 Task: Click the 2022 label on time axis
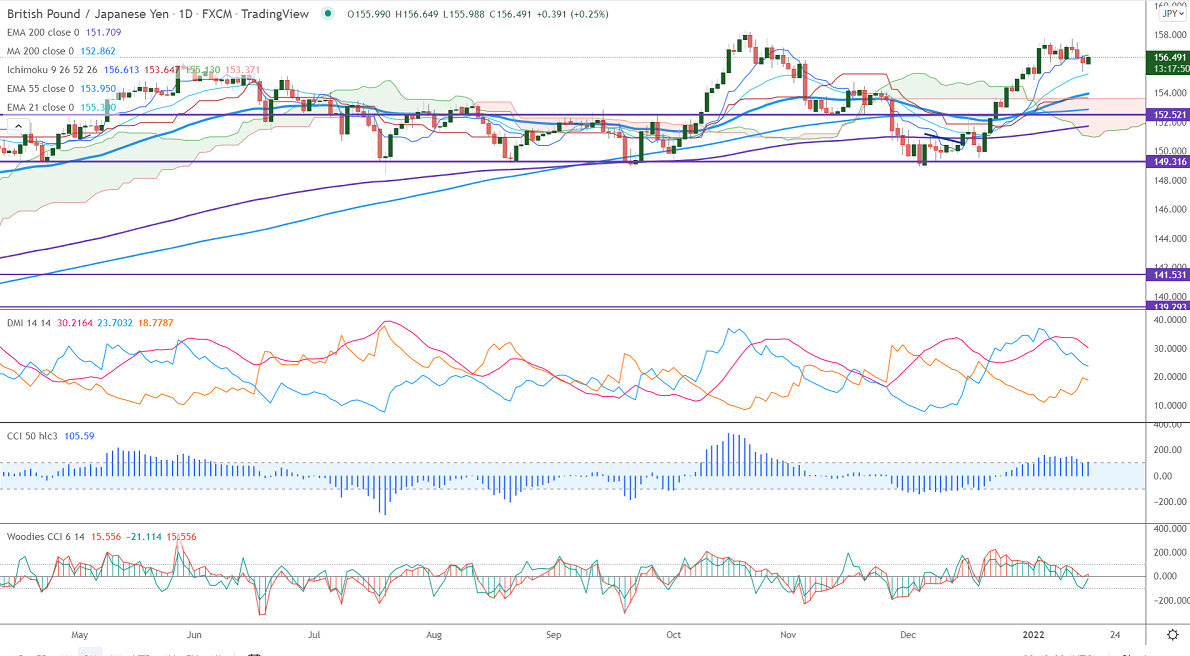point(1034,635)
